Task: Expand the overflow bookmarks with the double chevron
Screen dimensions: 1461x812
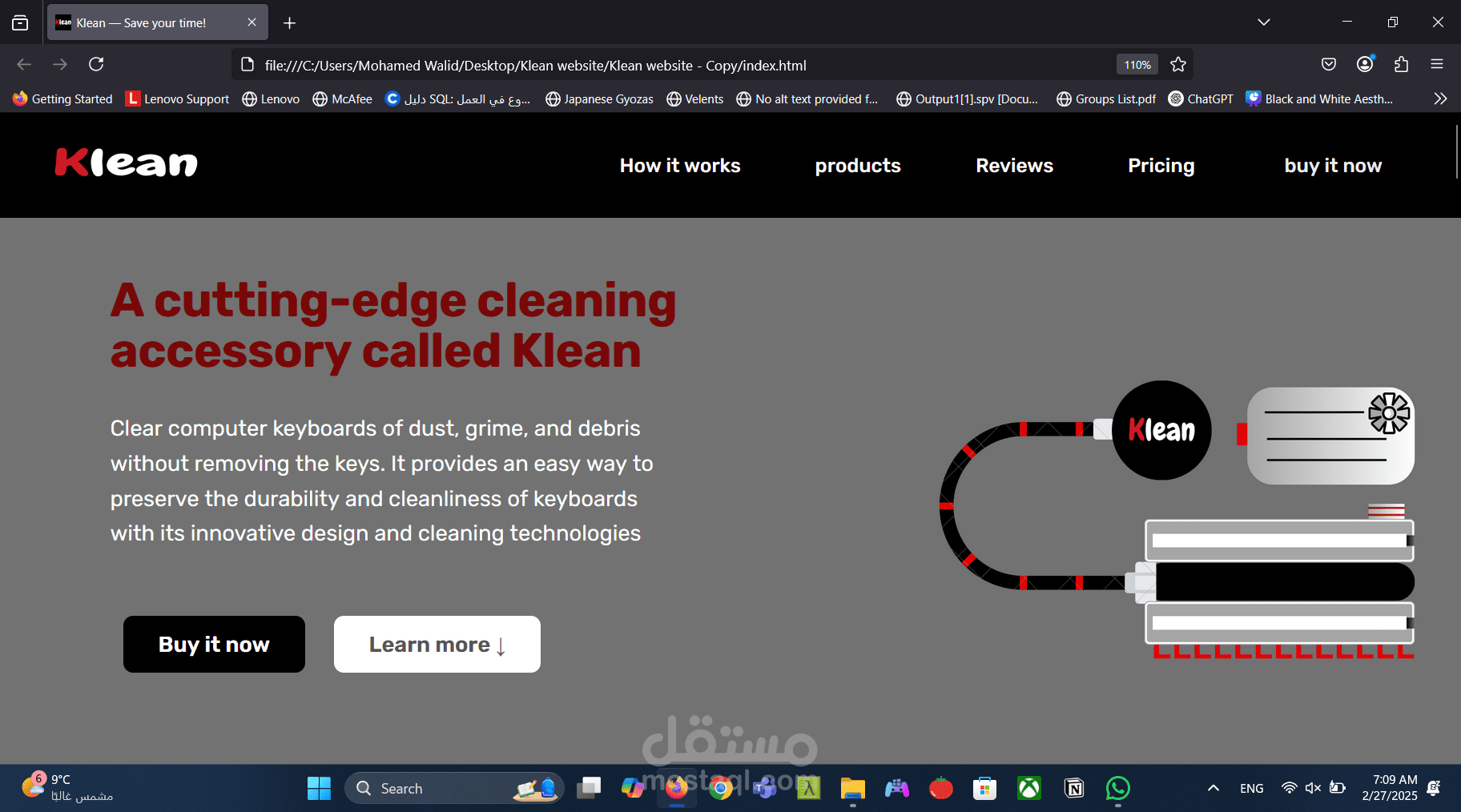Action: click(x=1440, y=98)
